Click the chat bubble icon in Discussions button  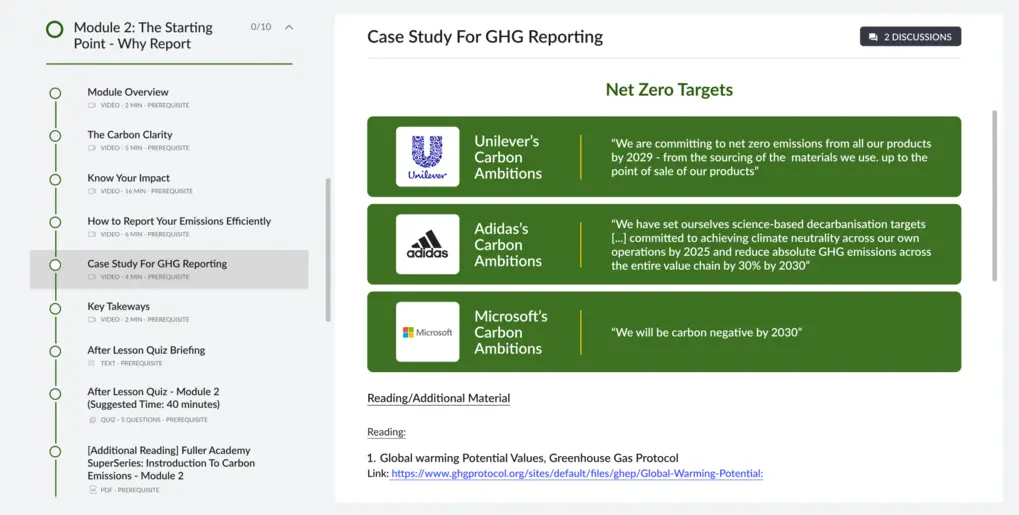[x=873, y=37]
